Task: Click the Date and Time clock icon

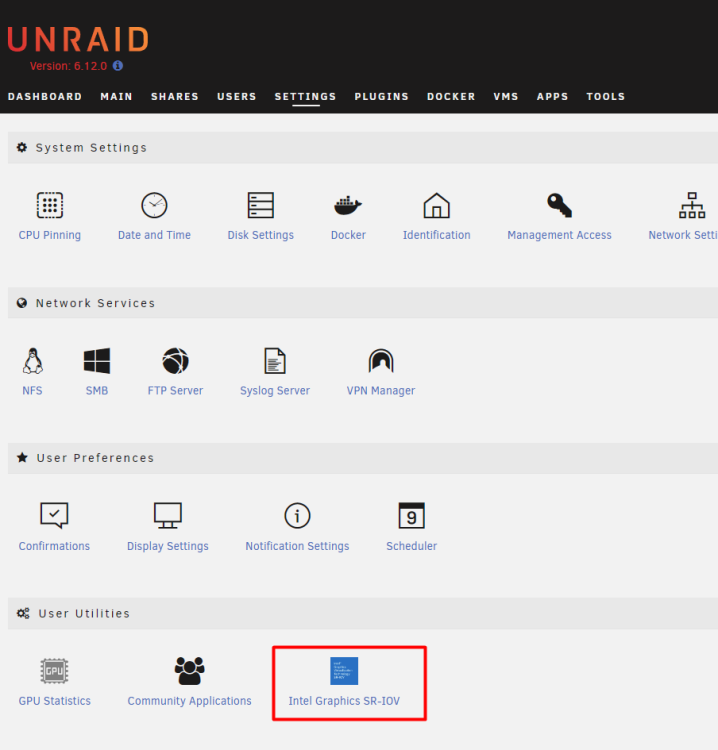Action: click(154, 205)
